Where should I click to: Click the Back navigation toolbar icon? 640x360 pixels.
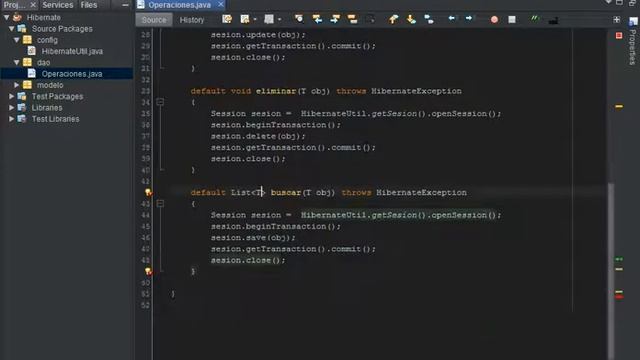(245, 19)
